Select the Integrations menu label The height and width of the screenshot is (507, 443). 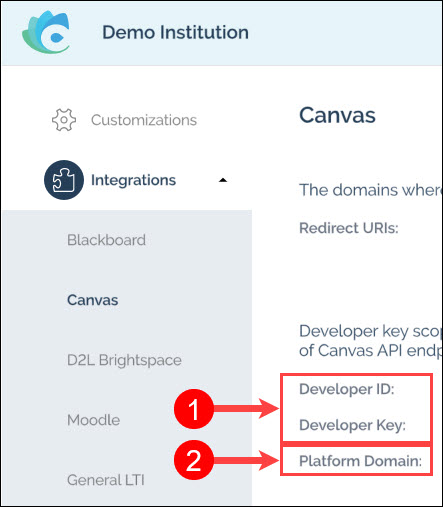(133, 180)
